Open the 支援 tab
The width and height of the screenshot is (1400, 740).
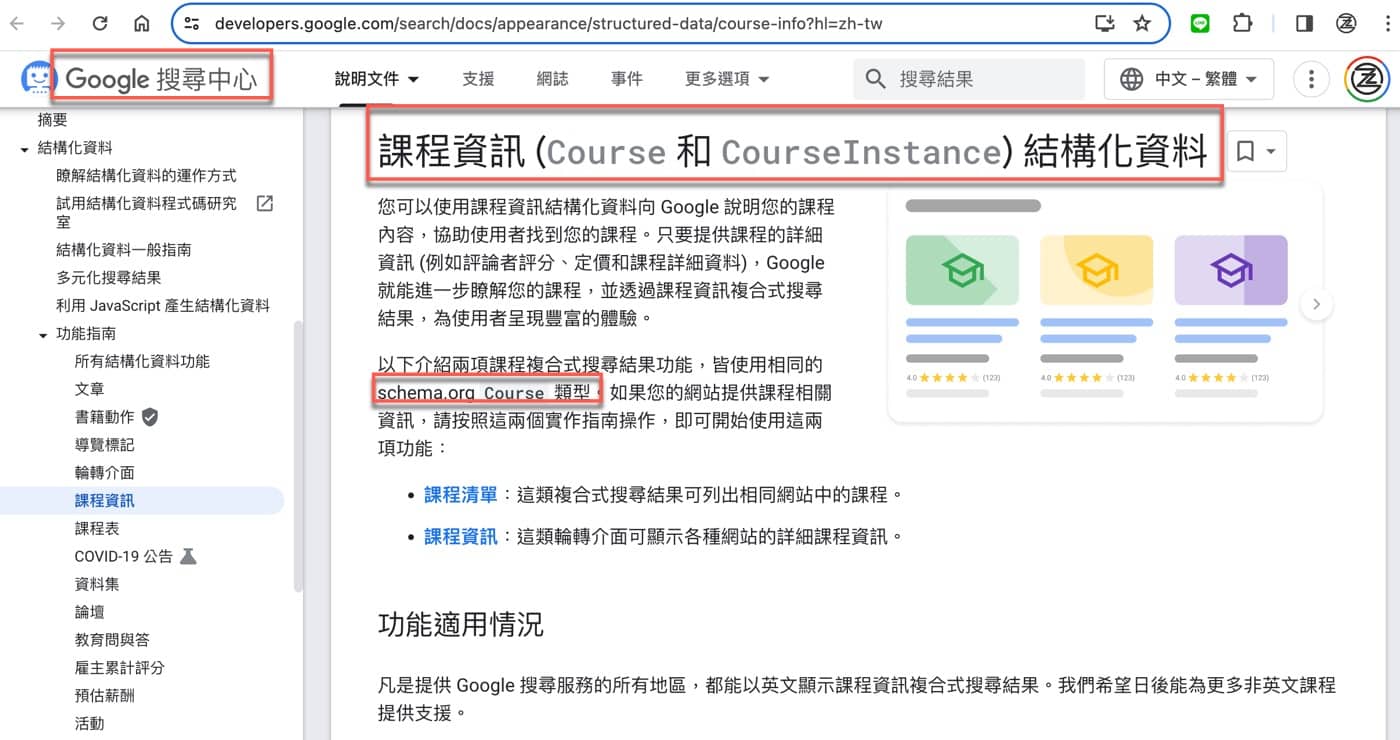click(478, 78)
